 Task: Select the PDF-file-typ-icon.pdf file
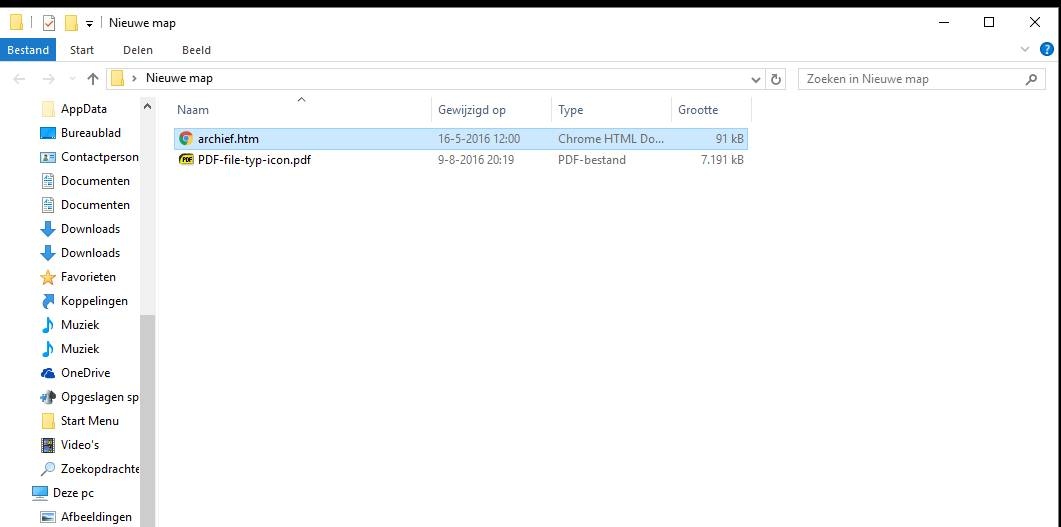click(461, 160)
